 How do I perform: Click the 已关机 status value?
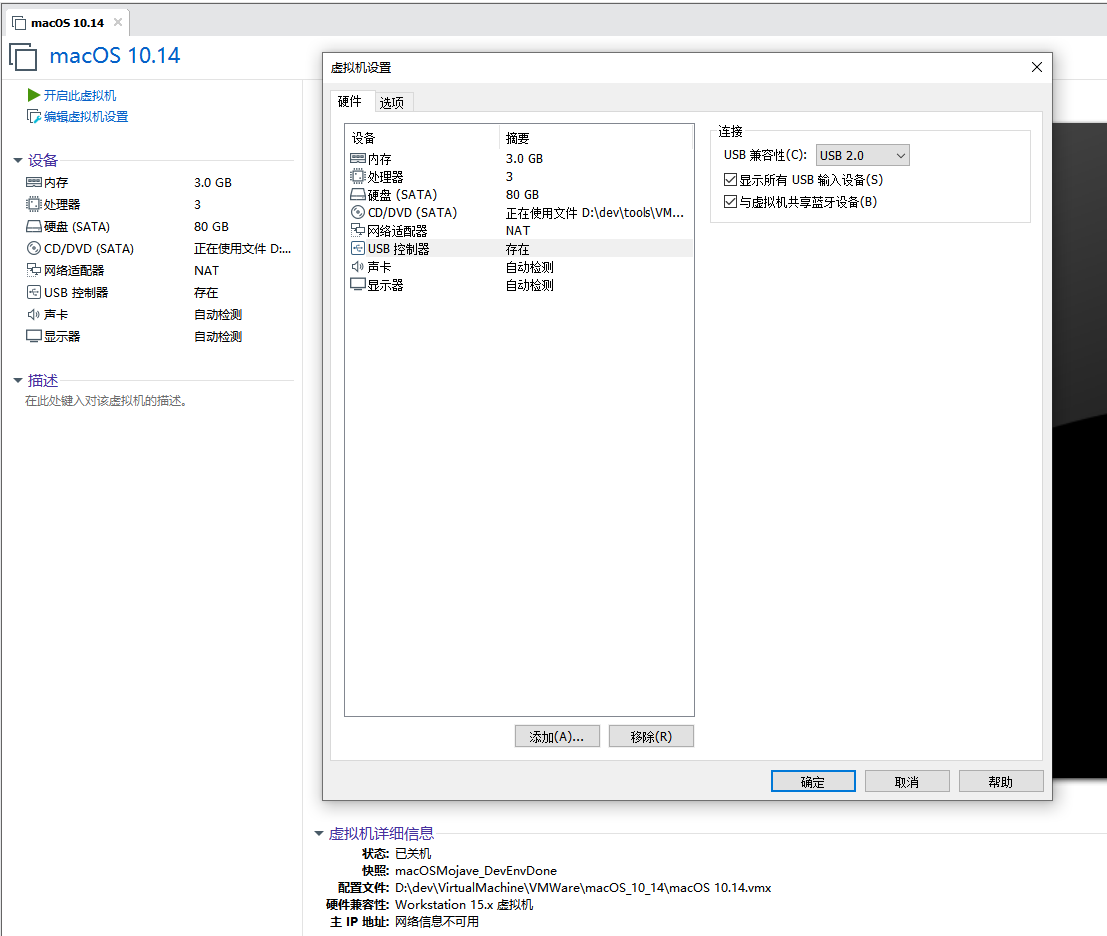click(413, 853)
